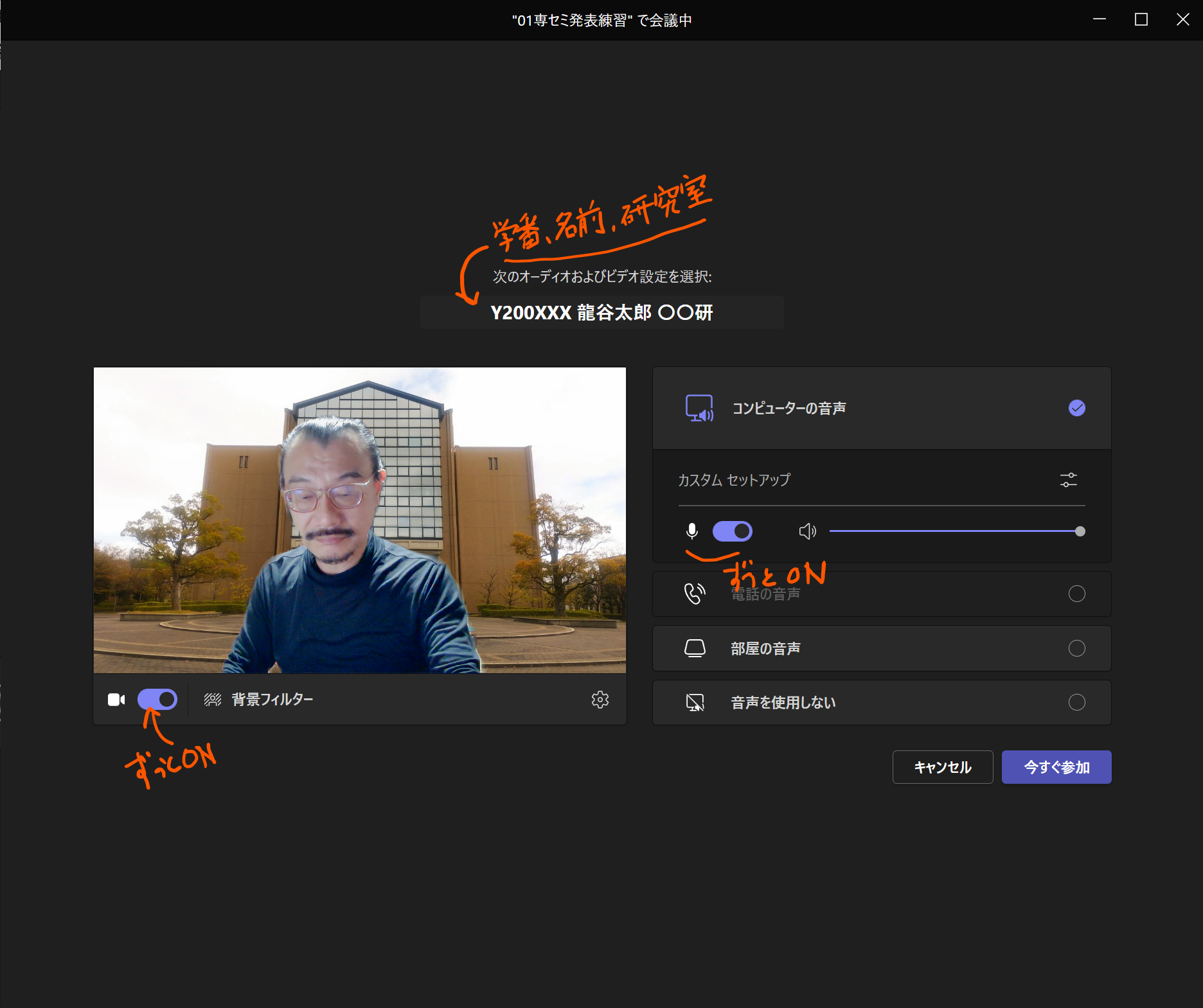Open custom setup sliders icon
Screen dimensions: 1203x1008
(x=1069, y=480)
